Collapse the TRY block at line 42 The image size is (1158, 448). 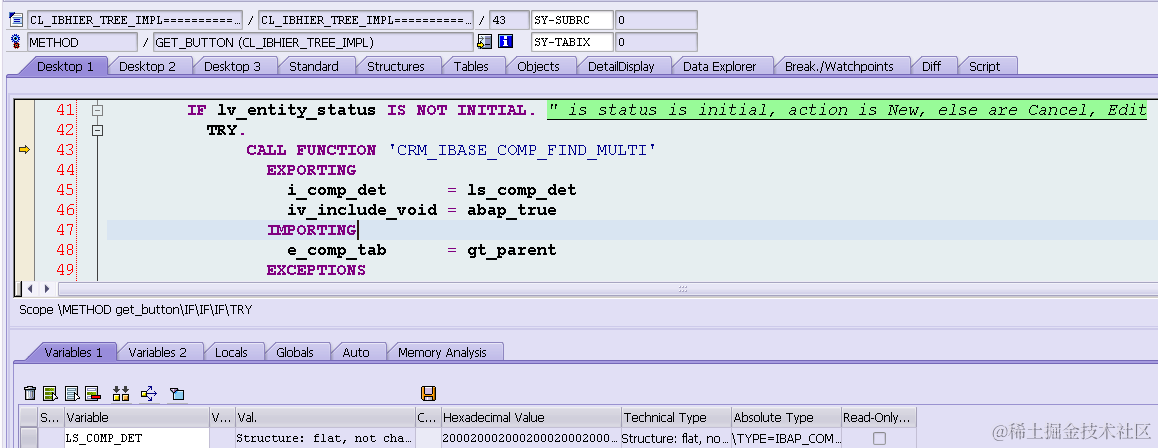(x=97, y=131)
